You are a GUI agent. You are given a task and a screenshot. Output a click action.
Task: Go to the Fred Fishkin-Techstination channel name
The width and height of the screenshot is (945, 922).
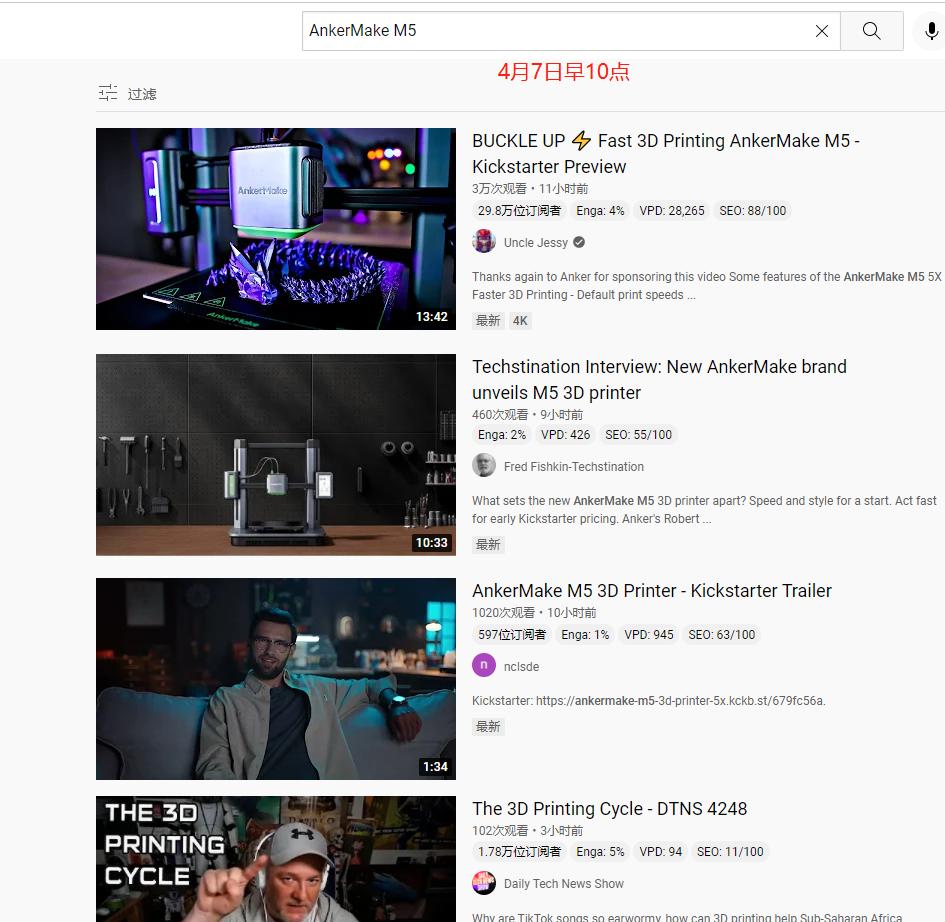[573, 466]
